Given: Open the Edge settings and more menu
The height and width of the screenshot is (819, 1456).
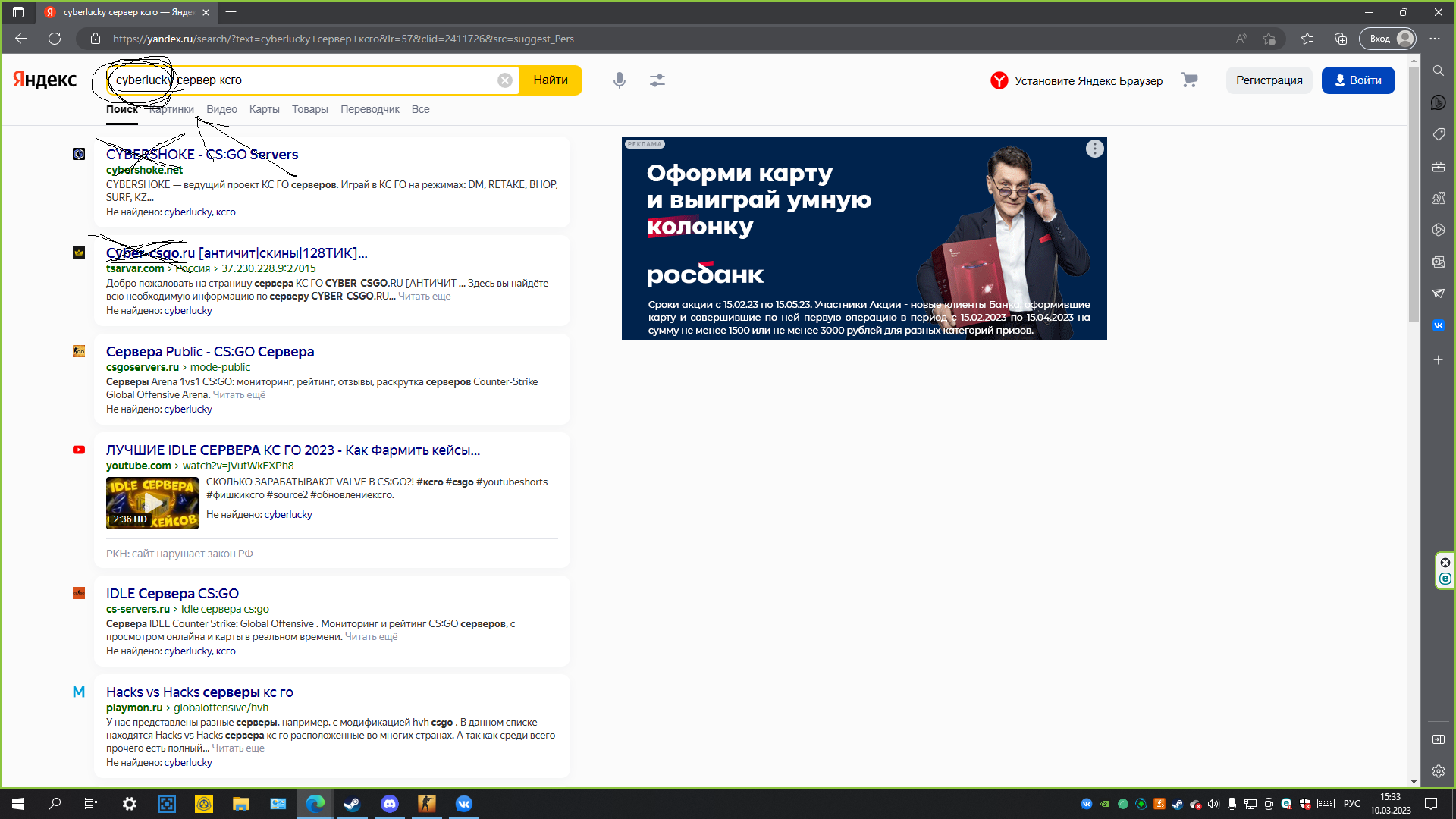Looking at the screenshot, I should [1435, 39].
